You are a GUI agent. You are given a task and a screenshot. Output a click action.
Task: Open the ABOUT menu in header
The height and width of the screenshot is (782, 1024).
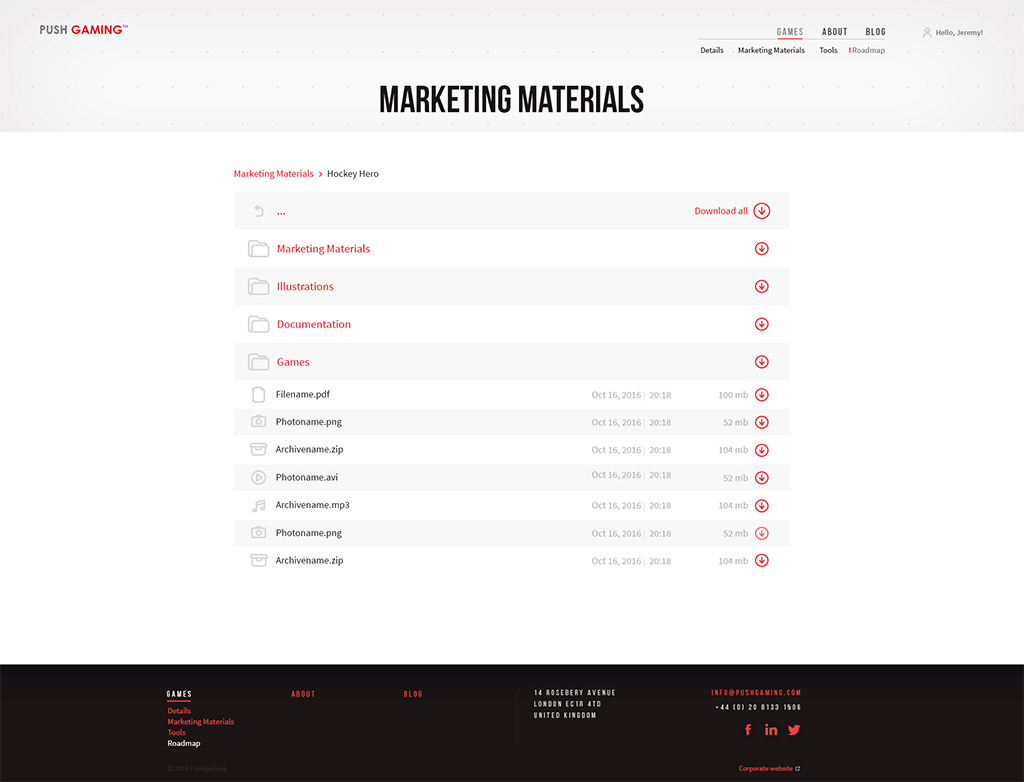point(834,32)
